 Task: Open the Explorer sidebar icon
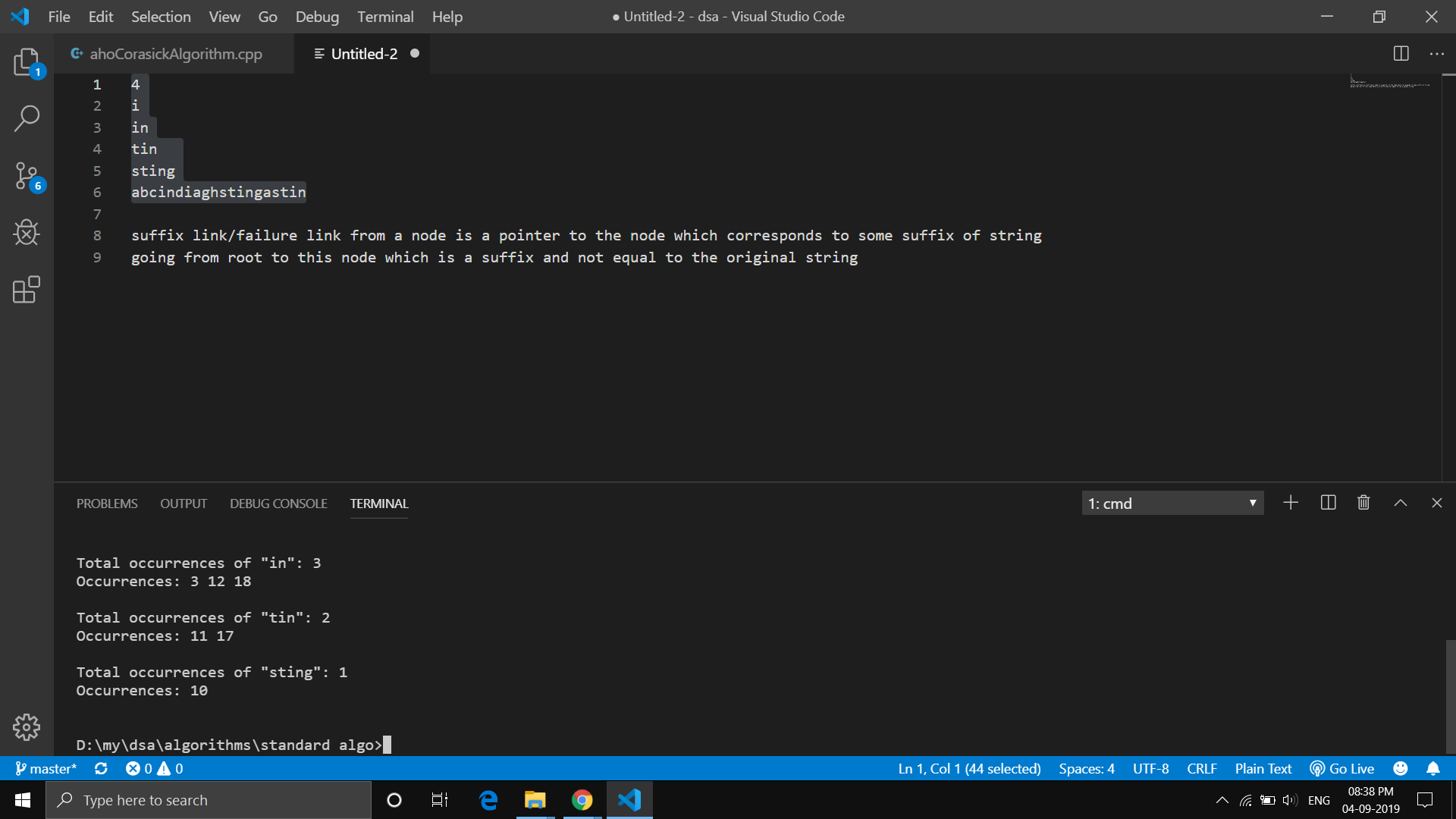click(27, 63)
